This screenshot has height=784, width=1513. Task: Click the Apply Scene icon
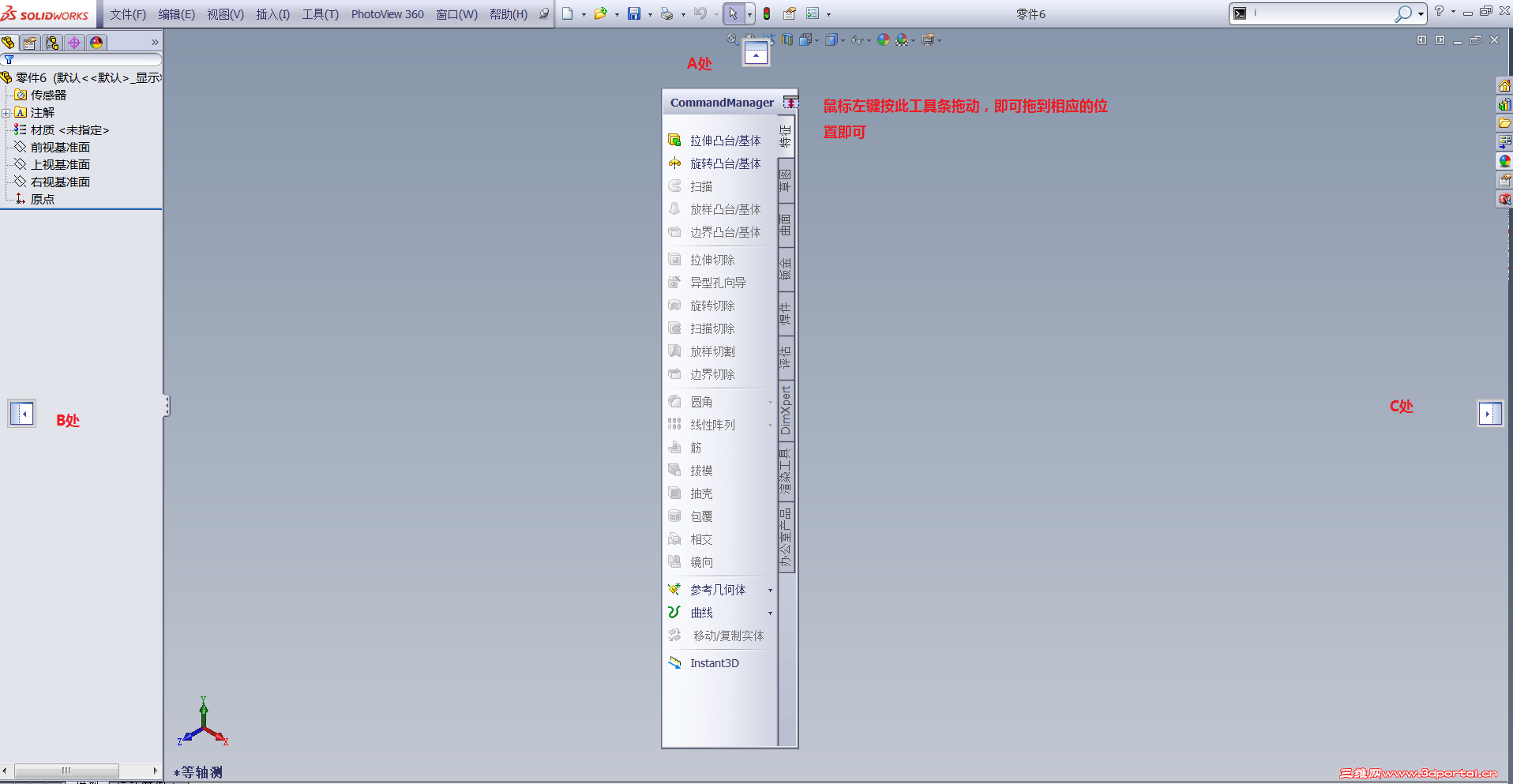click(x=902, y=39)
